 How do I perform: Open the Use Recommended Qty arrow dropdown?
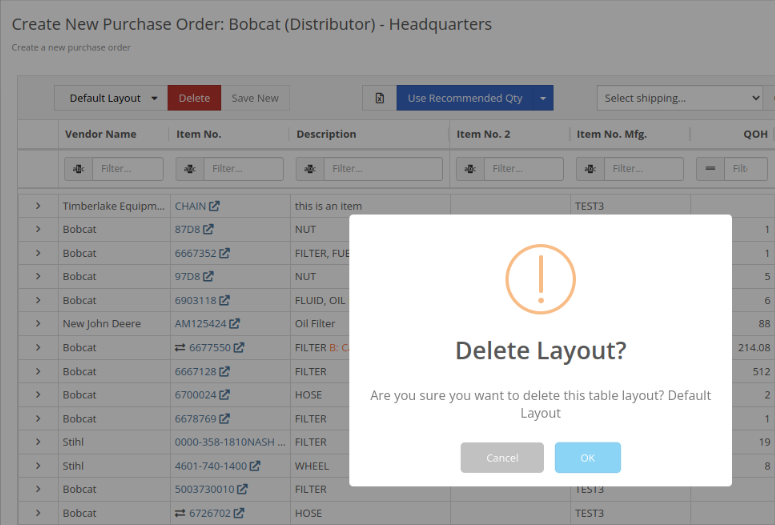(543, 98)
